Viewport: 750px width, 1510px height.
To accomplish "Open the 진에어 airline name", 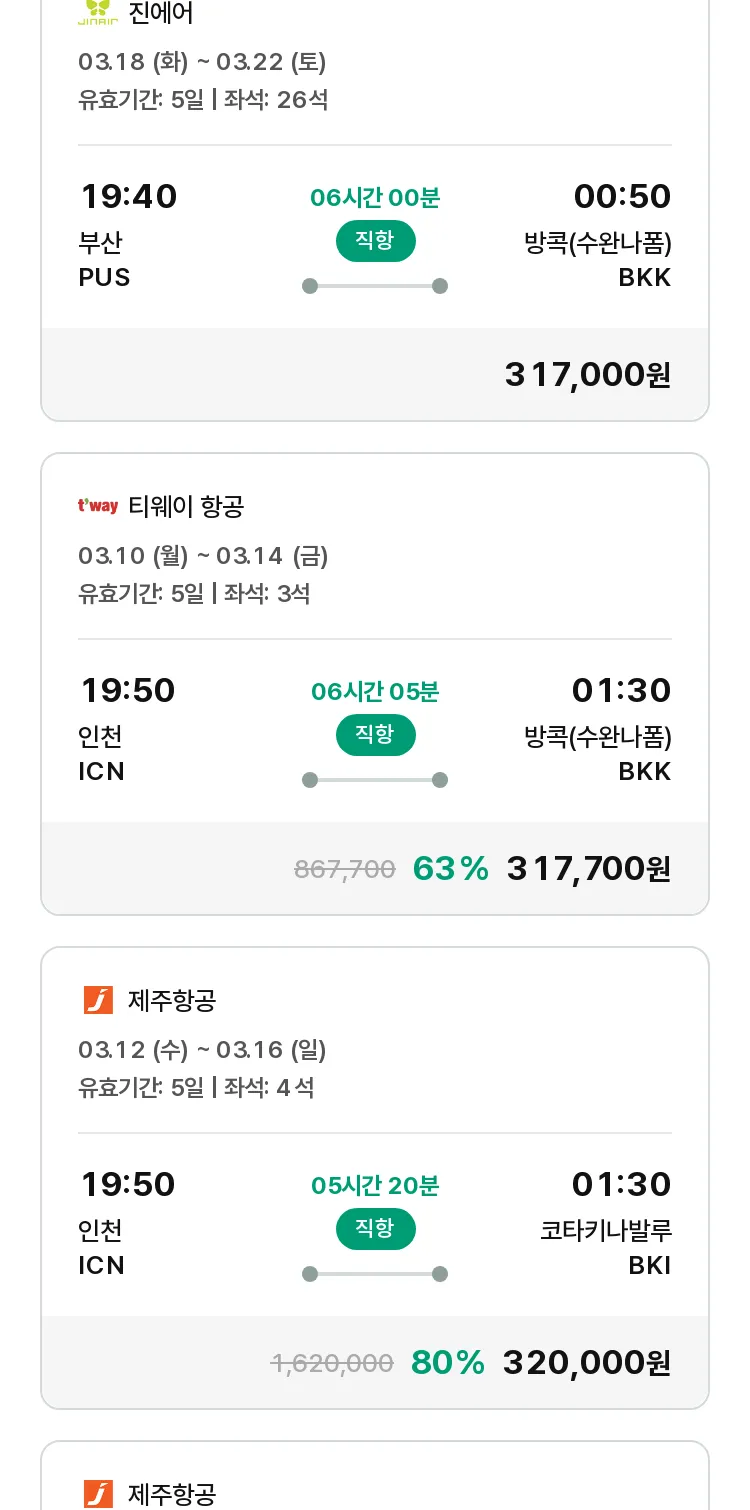I will tap(161, 13).
